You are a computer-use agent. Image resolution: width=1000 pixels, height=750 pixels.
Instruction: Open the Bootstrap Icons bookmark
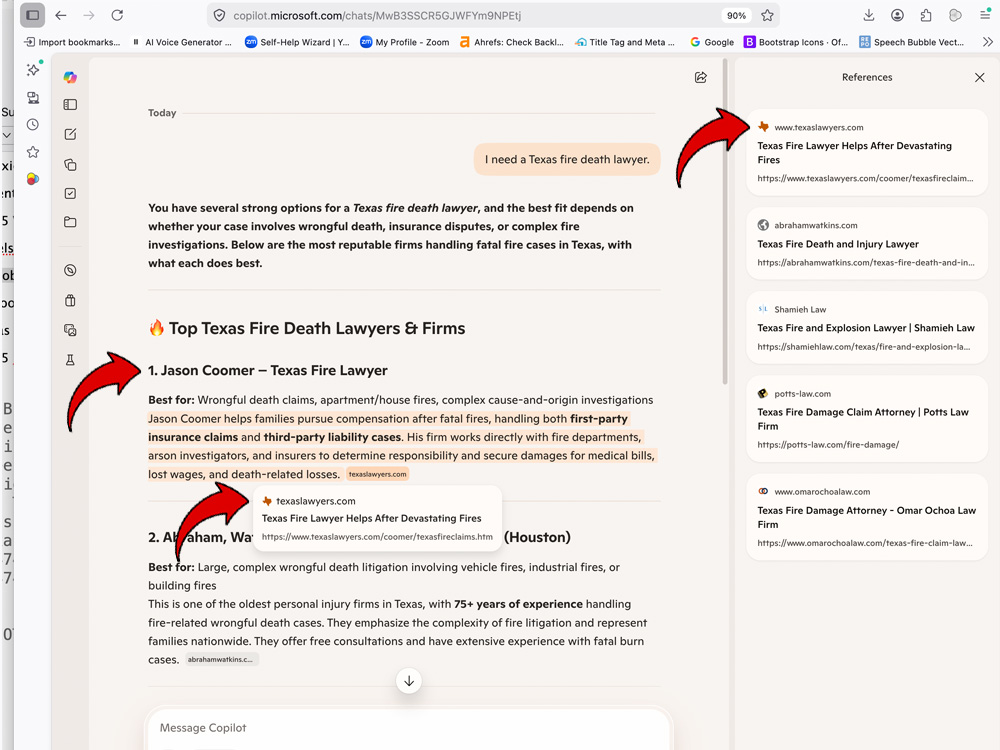pyautogui.click(x=796, y=42)
